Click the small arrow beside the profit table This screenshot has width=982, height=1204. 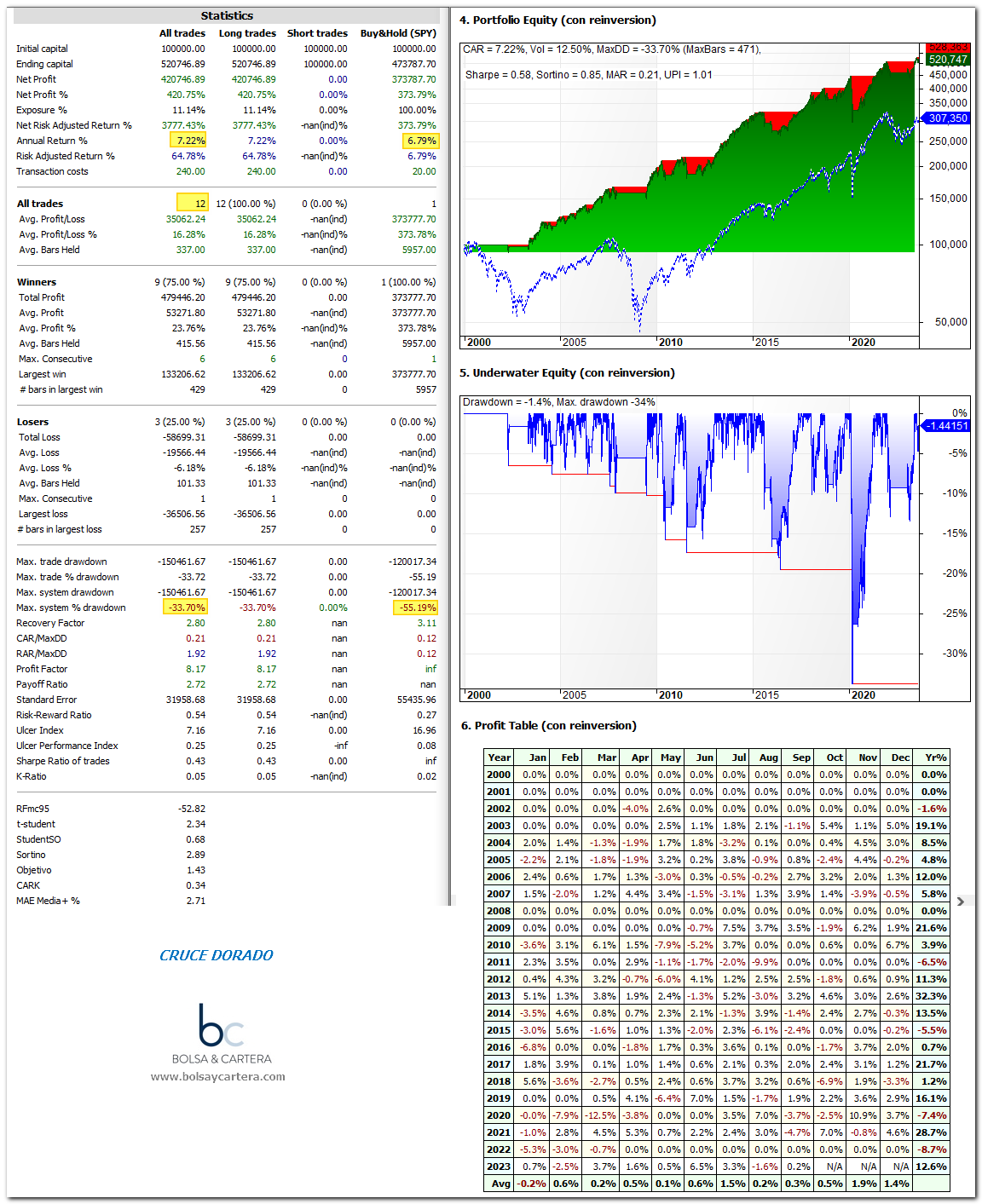click(x=961, y=902)
